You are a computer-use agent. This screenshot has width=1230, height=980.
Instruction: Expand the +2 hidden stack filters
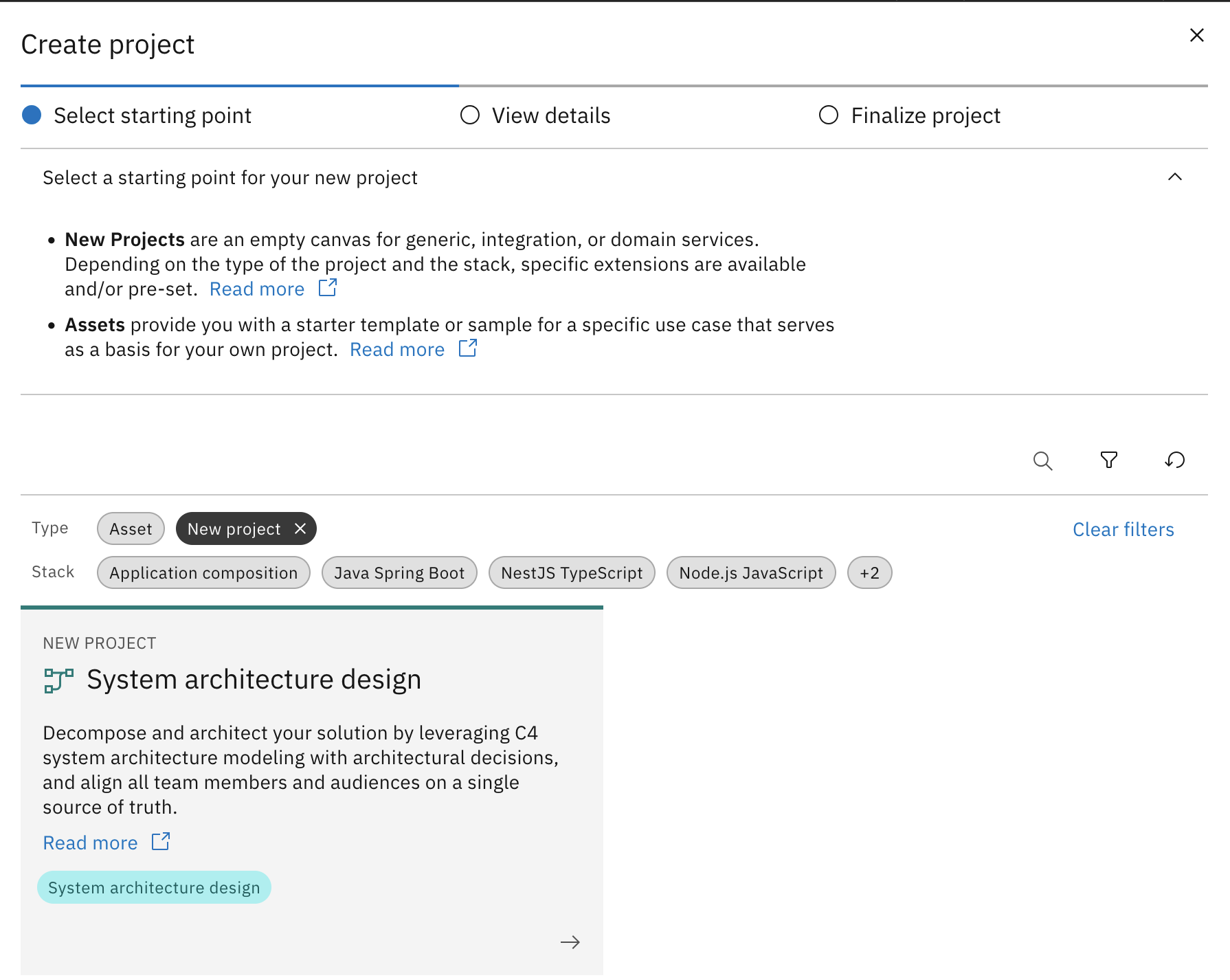coord(869,572)
